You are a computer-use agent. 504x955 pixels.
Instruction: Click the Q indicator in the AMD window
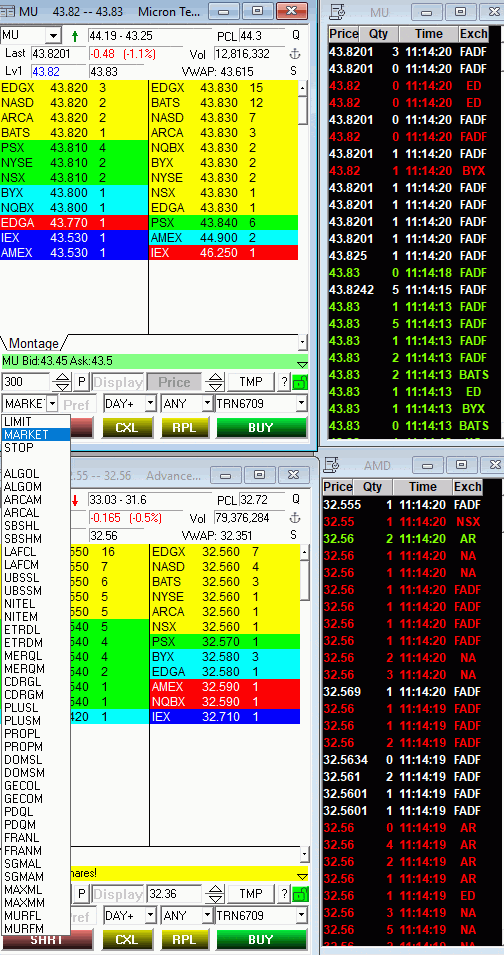point(295,500)
